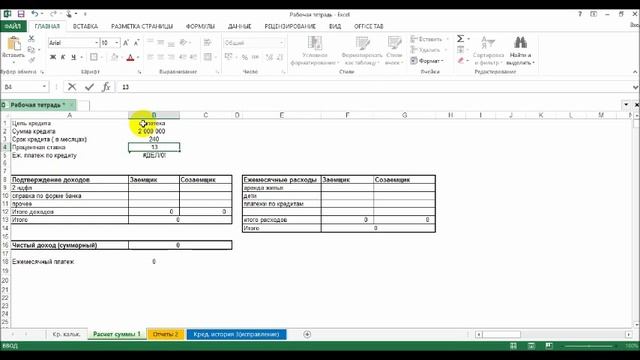Clear contents using the eraser icon

coord(461,60)
